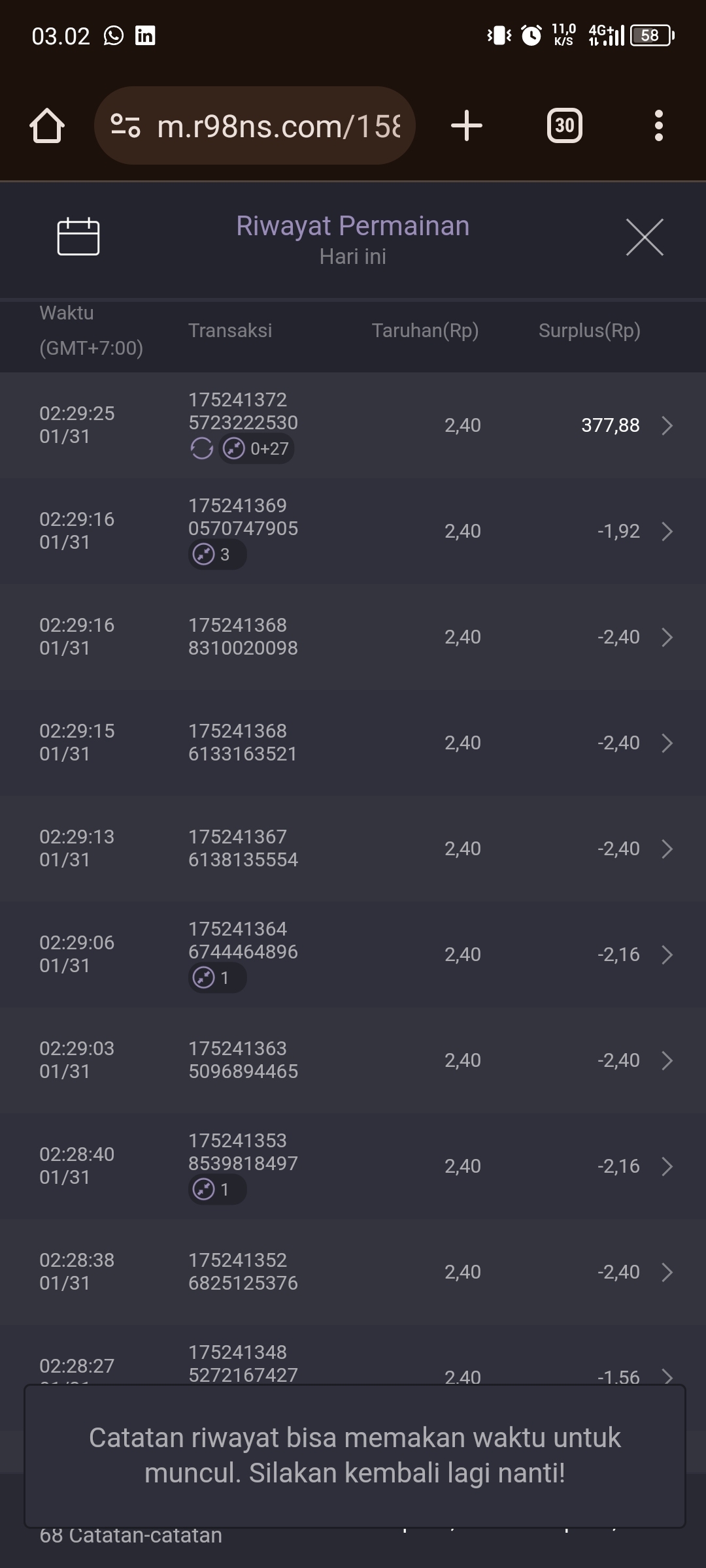
Task: Expand details of the 377,88 surplus row
Action: pos(666,425)
